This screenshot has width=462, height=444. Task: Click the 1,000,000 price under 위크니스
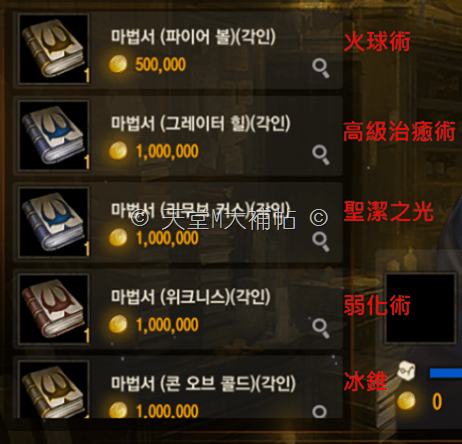(167, 324)
